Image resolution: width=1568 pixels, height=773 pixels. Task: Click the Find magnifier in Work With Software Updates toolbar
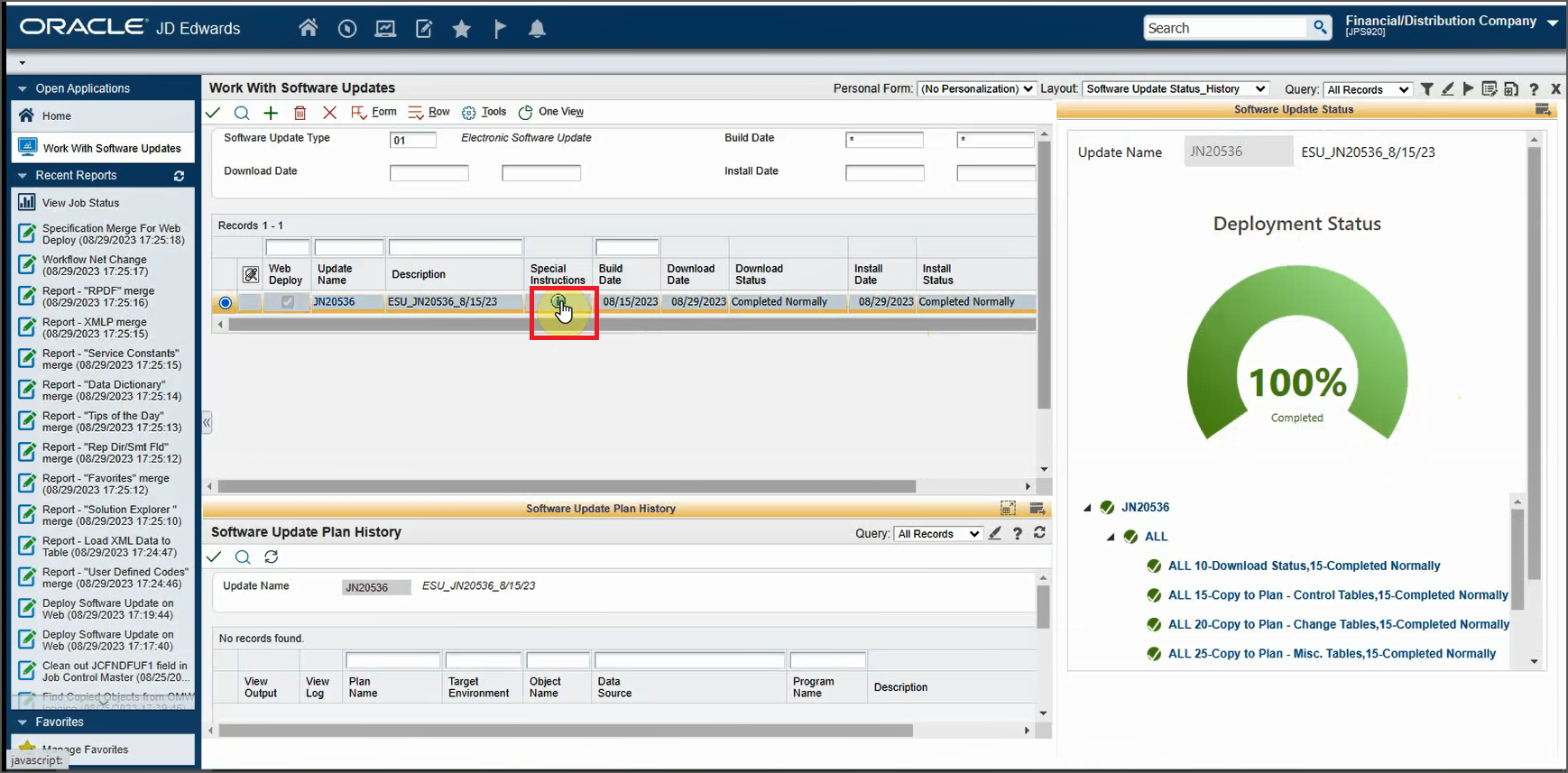pos(242,113)
